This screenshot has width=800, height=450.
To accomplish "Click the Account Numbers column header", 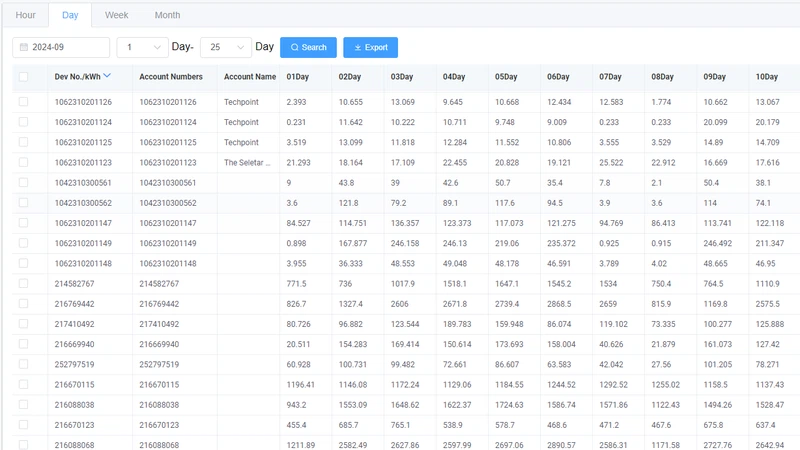I will 171,77.
